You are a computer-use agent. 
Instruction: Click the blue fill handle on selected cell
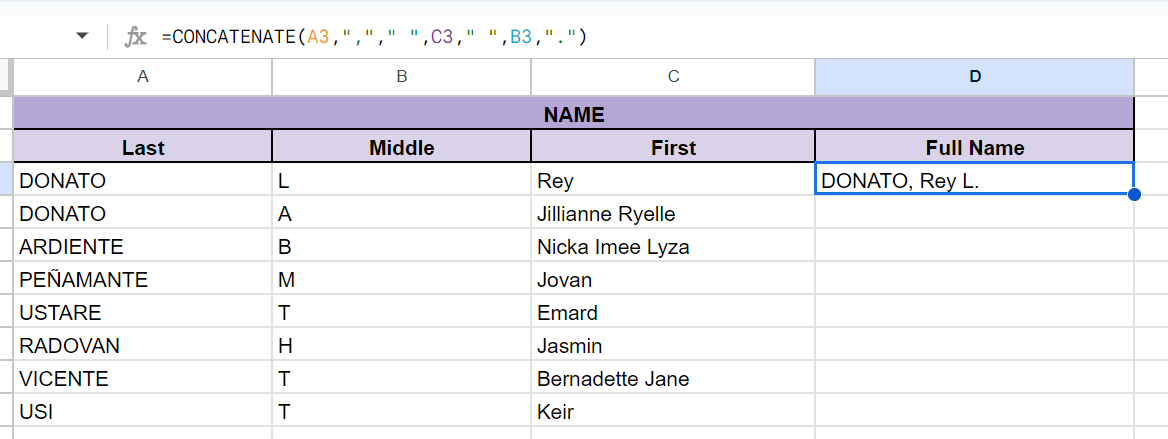(x=1134, y=194)
